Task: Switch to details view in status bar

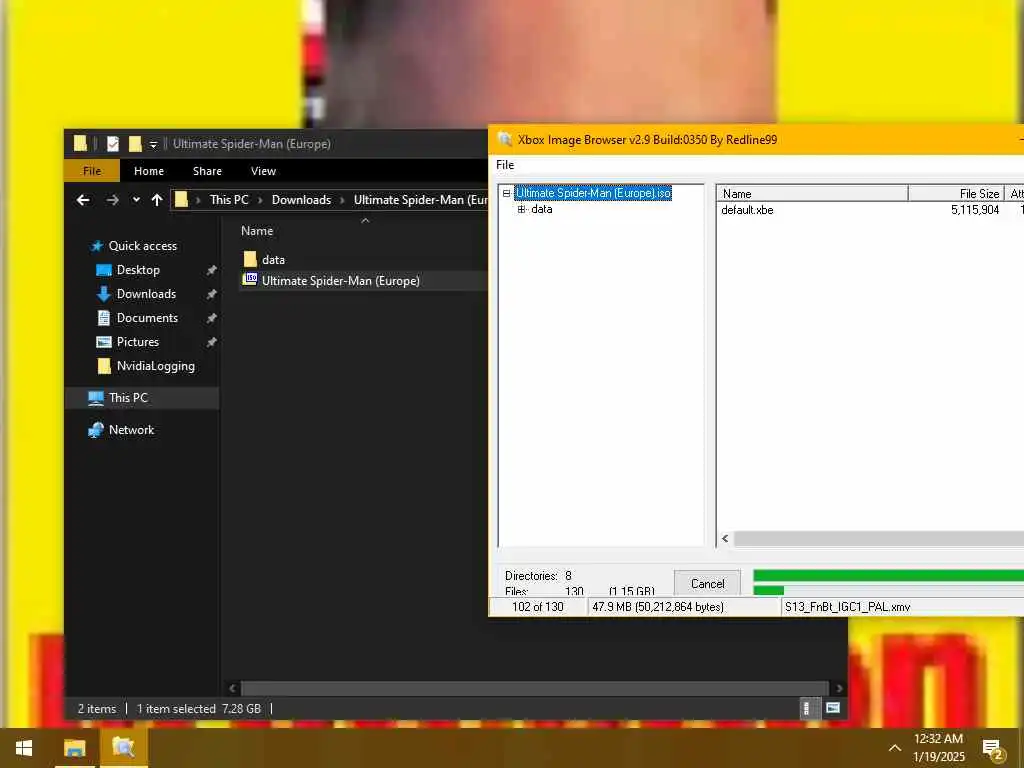Action: [x=808, y=708]
